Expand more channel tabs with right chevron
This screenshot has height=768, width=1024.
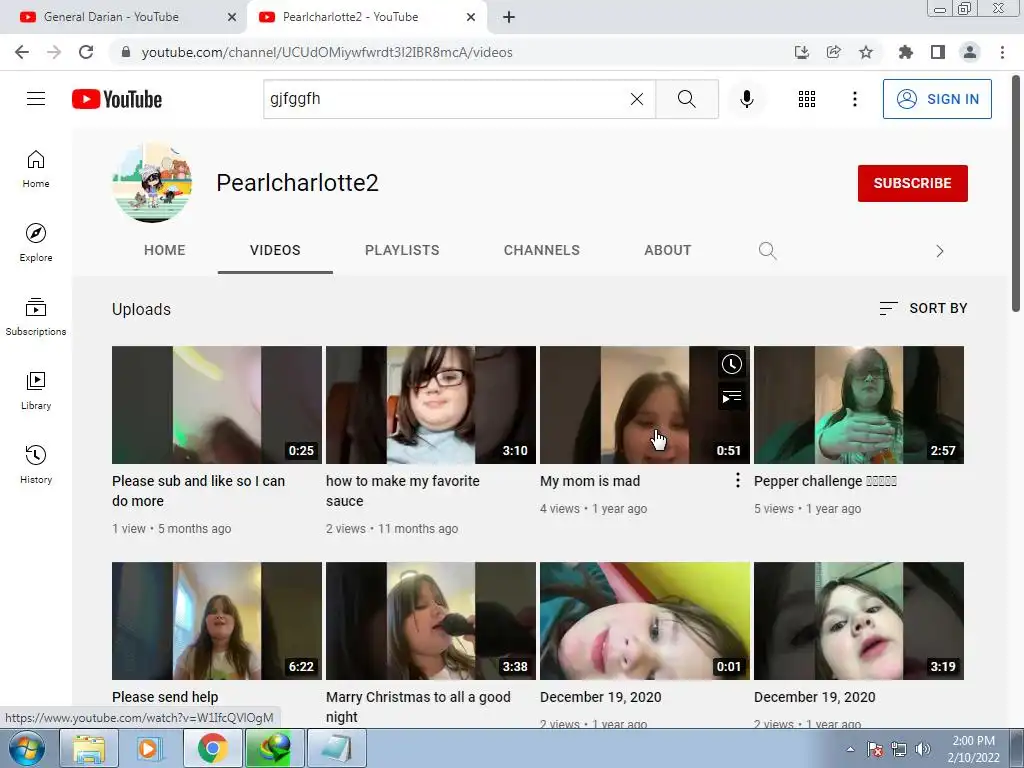pos(939,251)
